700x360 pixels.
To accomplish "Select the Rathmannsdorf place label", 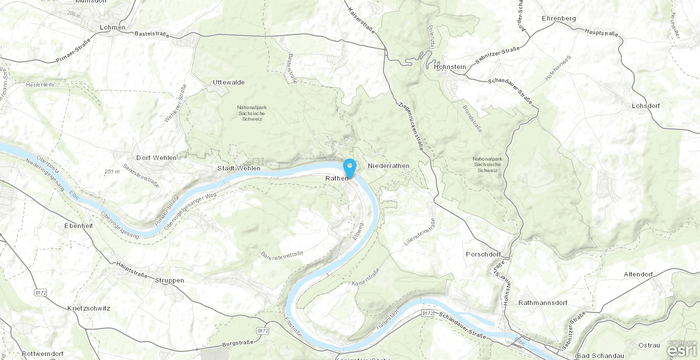I will [x=543, y=303].
